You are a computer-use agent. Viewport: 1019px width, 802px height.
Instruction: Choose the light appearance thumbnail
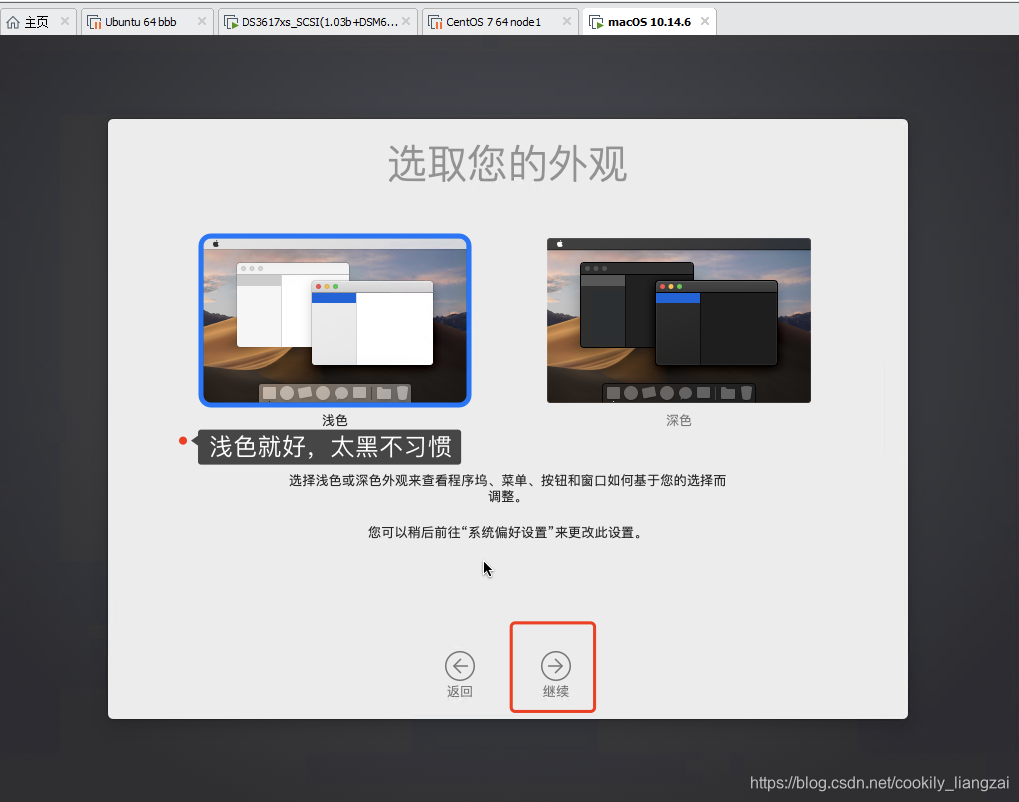[335, 320]
